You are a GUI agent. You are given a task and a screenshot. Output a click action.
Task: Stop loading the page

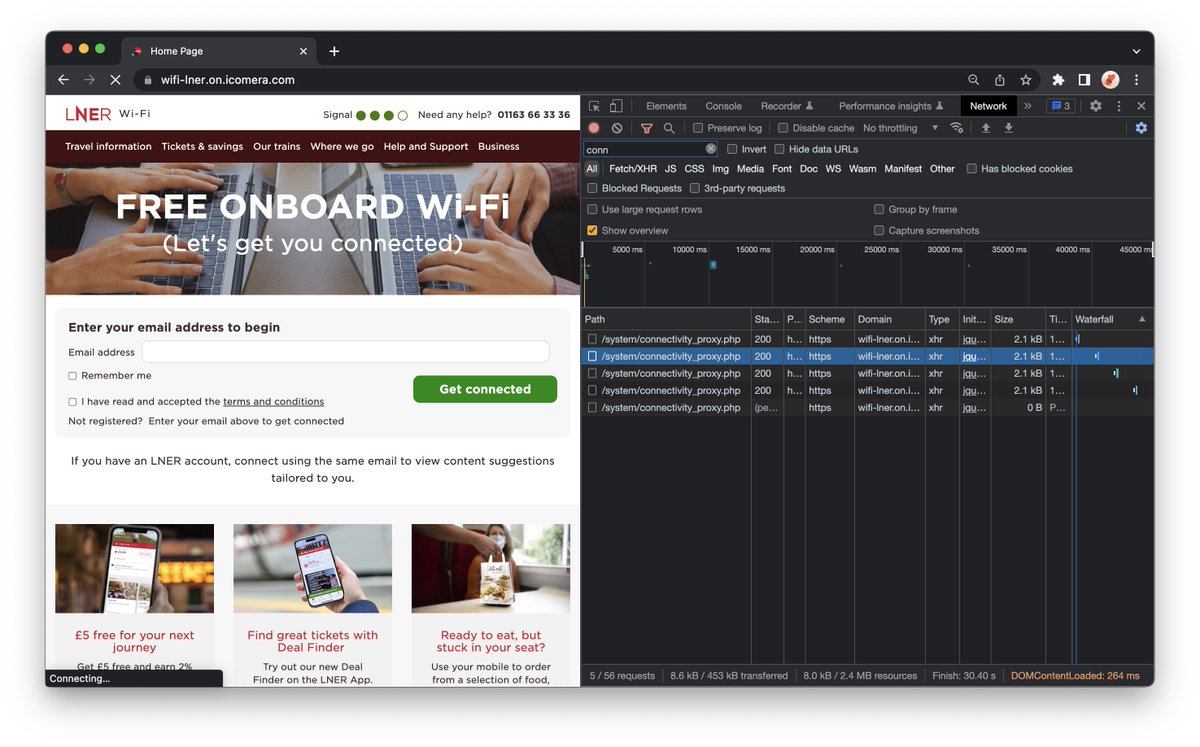115,80
